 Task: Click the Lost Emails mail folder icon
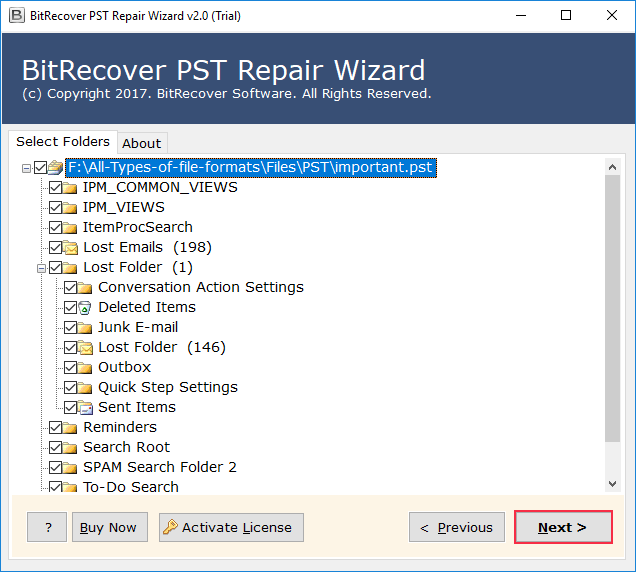(71, 247)
